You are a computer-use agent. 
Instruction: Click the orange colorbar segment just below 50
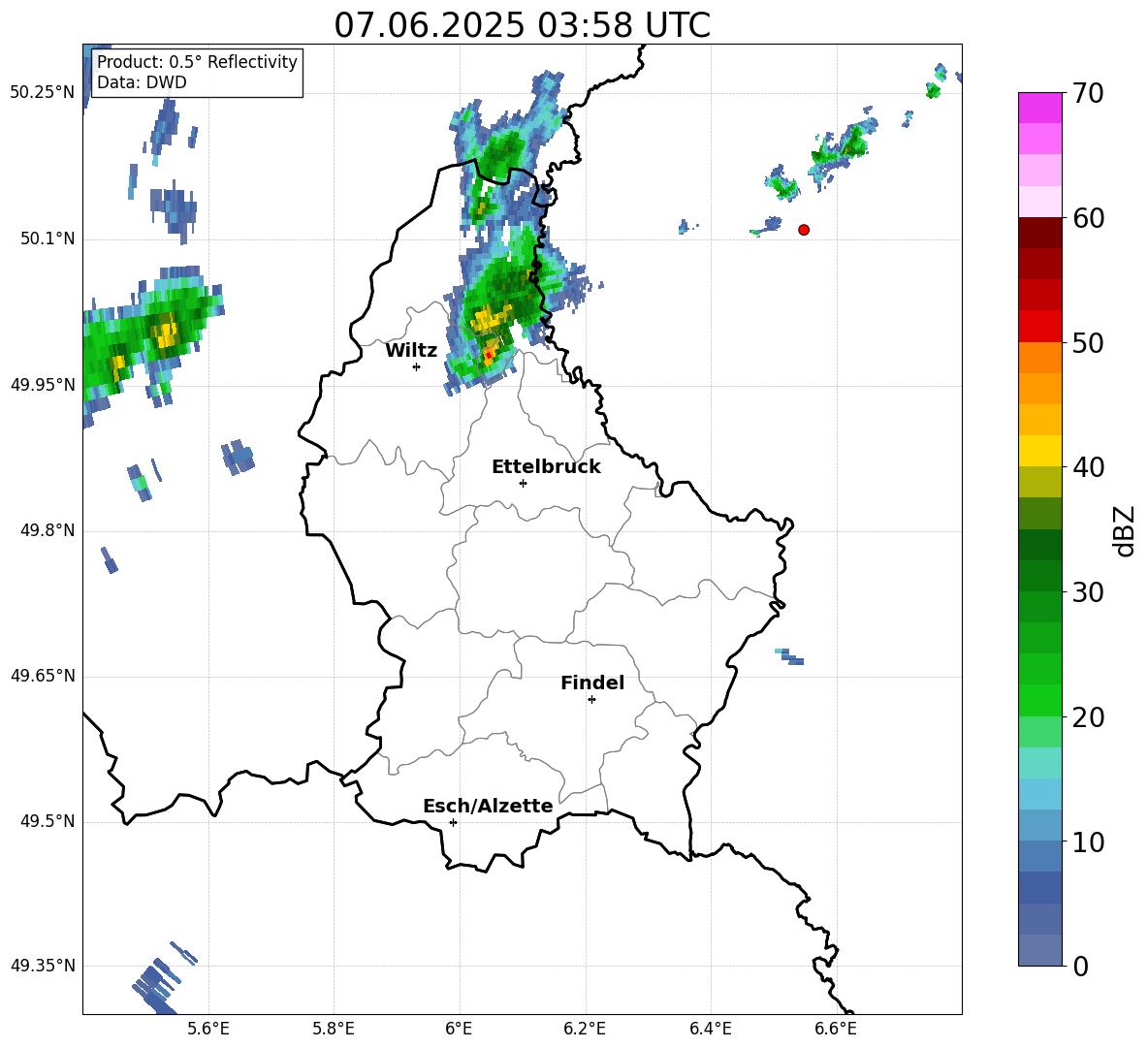(1040, 357)
